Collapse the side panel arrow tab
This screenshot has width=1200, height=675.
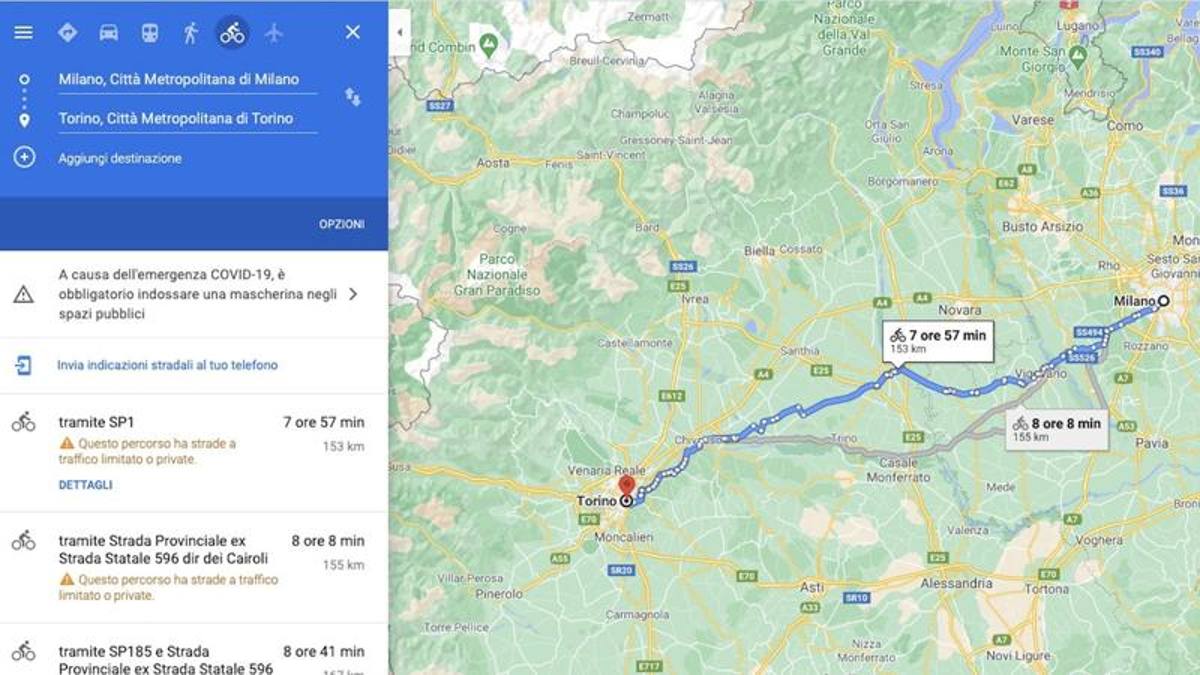coord(399,32)
